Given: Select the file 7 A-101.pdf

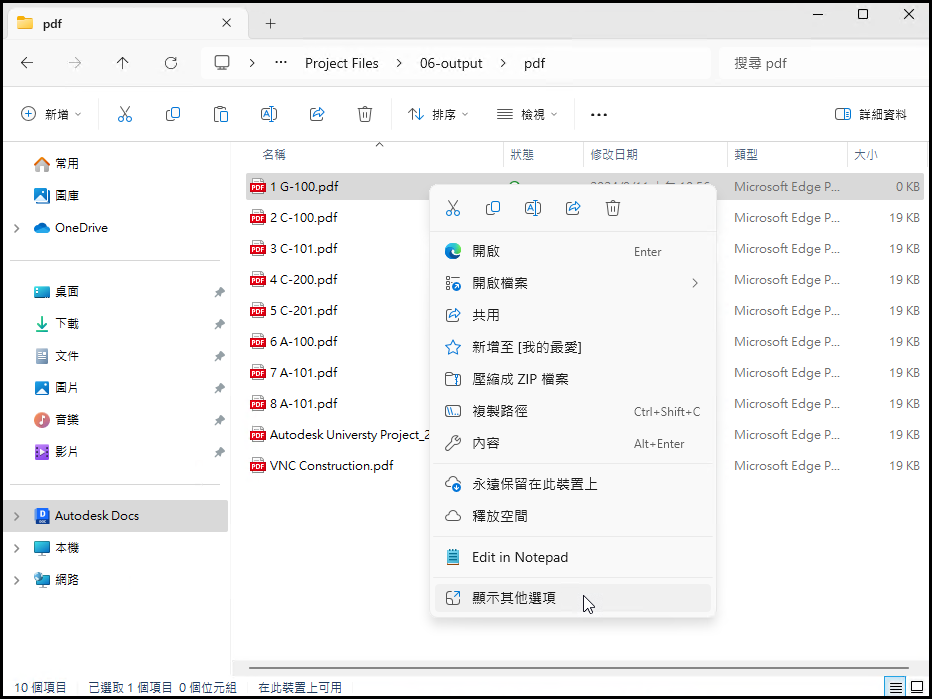Looking at the screenshot, I should [x=304, y=373].
